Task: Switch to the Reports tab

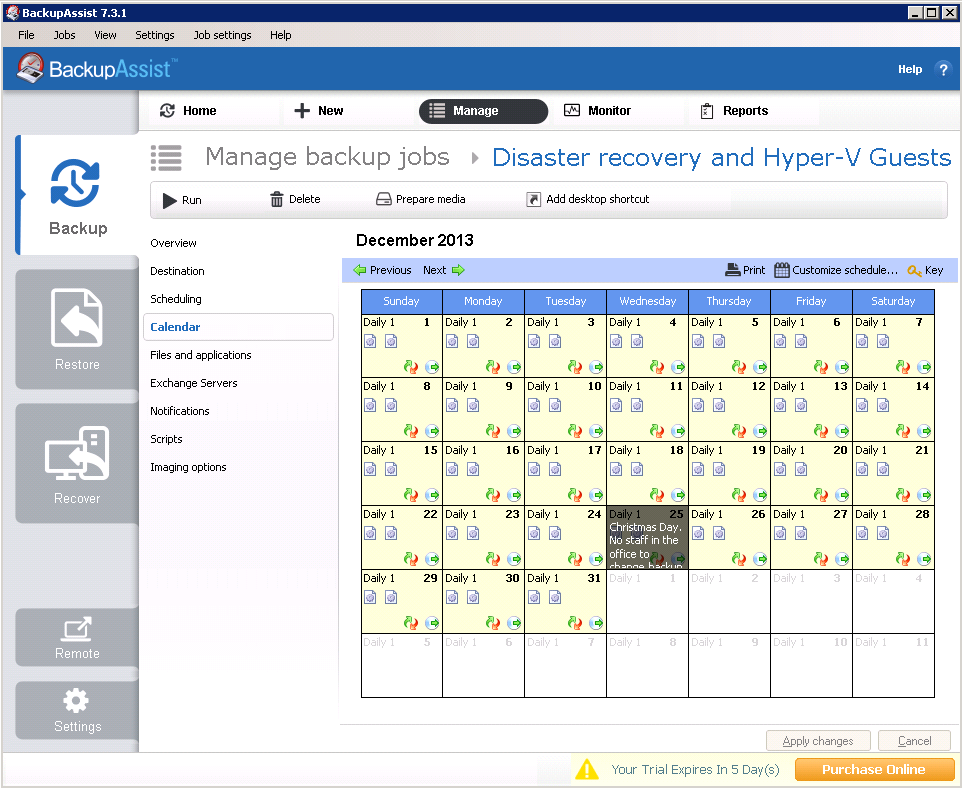Action: tap(734, 110)
